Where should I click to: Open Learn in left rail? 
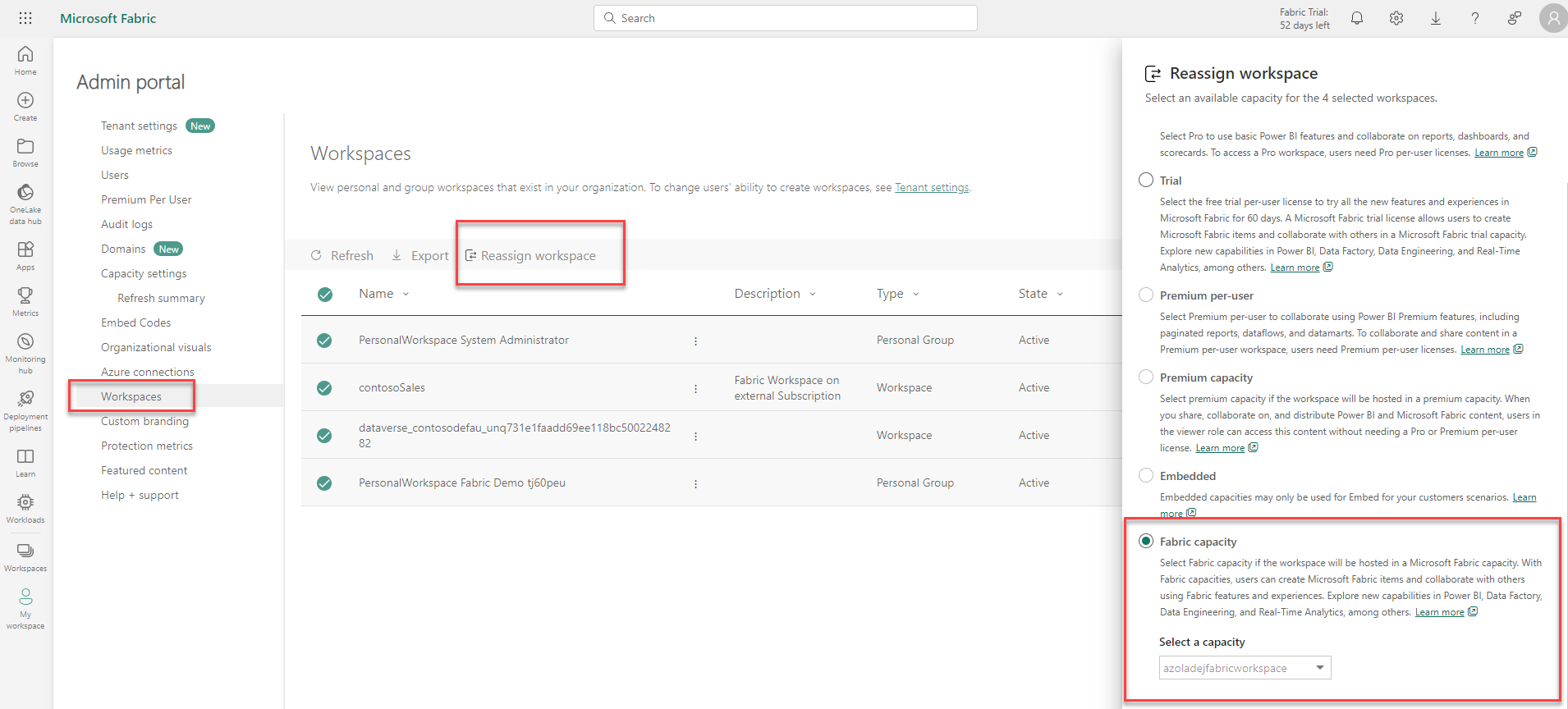click(x=25, y=463)
